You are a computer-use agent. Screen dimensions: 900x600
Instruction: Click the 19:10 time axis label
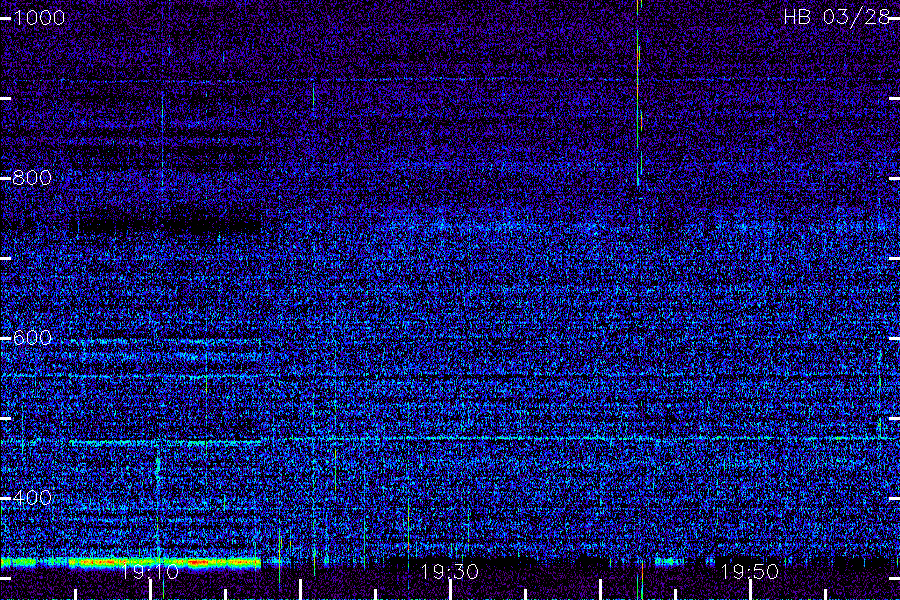(150, 572)
